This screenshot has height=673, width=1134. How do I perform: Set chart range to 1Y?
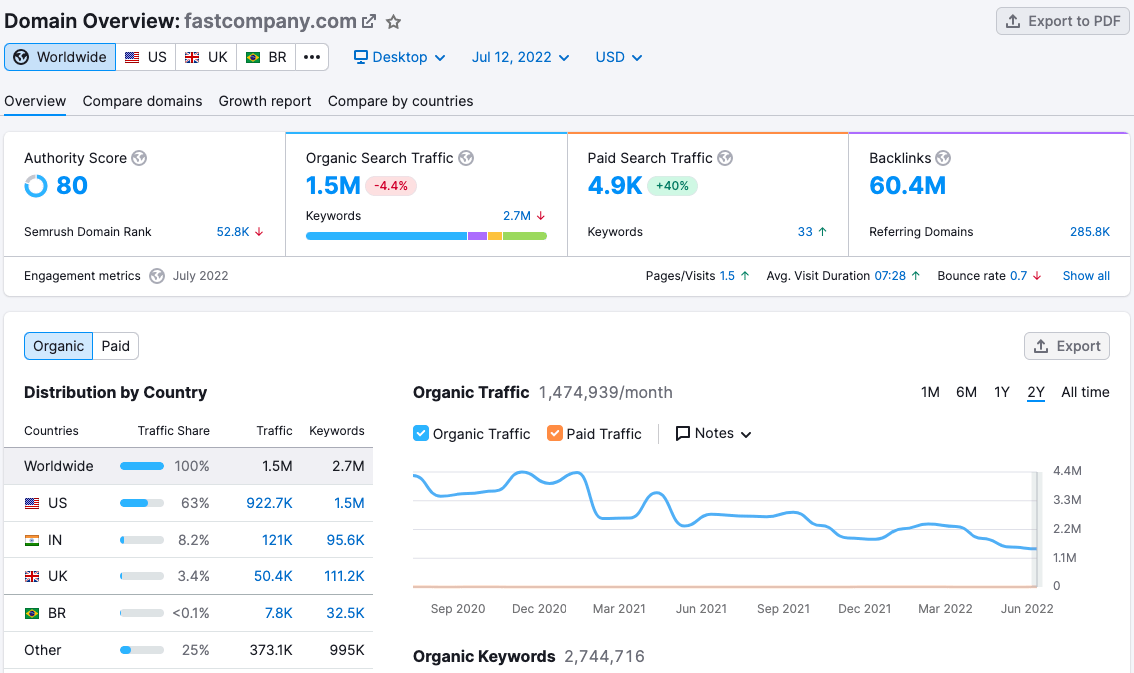click(1002, 393)
